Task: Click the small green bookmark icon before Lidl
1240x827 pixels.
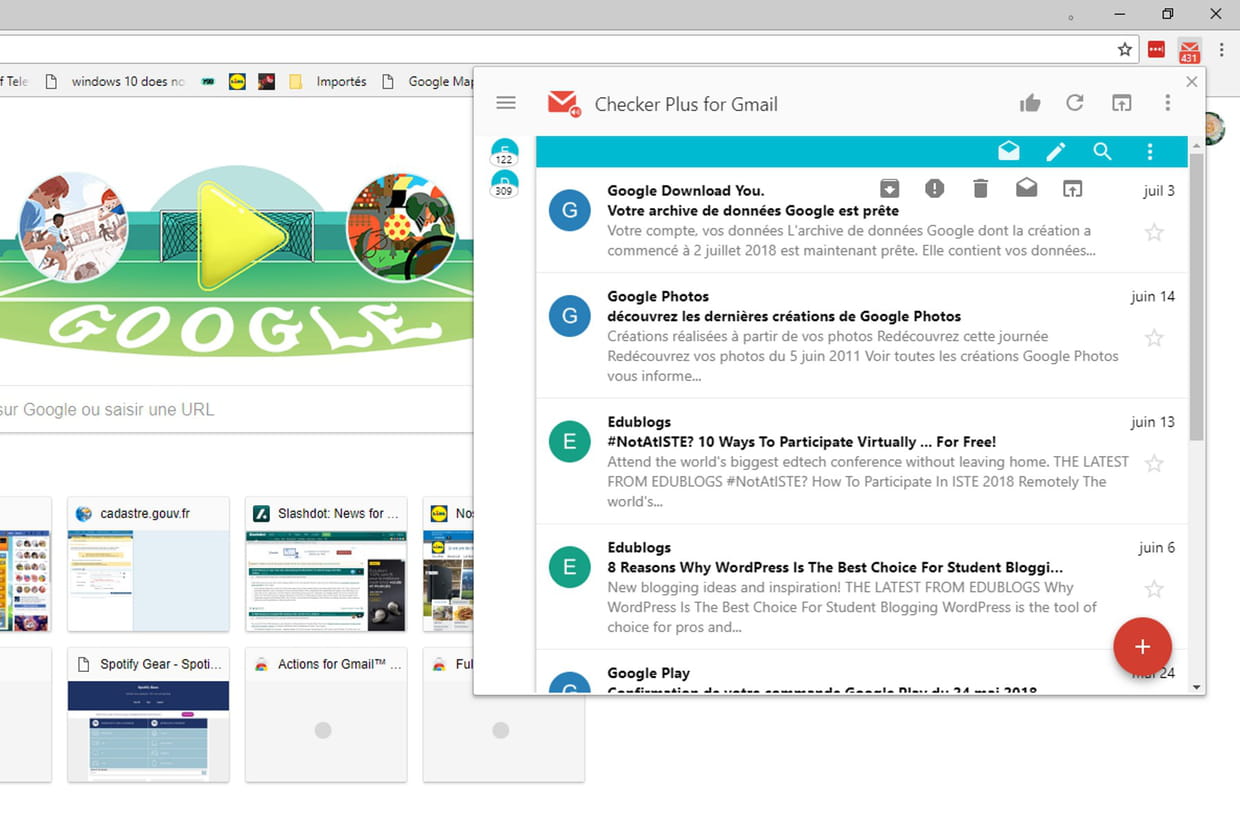Action: pos(208,82)
